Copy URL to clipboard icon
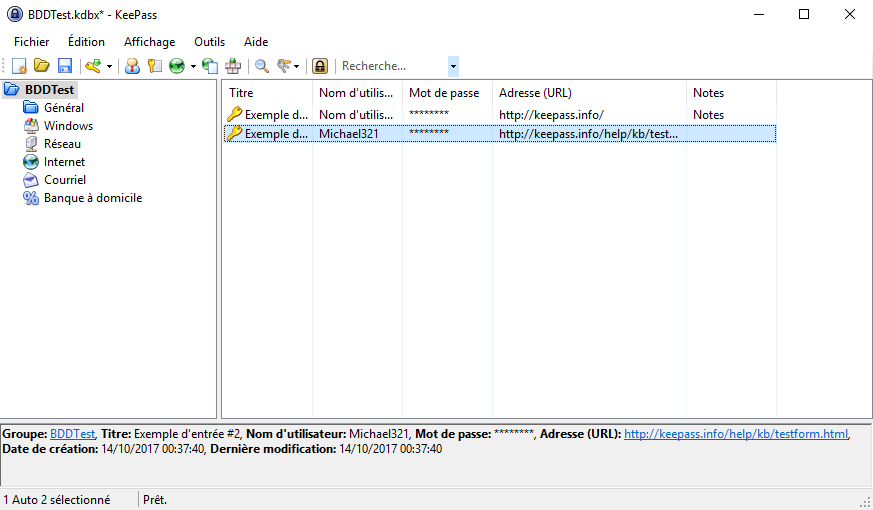The image size is (873, 510). [x=210, y=66]
